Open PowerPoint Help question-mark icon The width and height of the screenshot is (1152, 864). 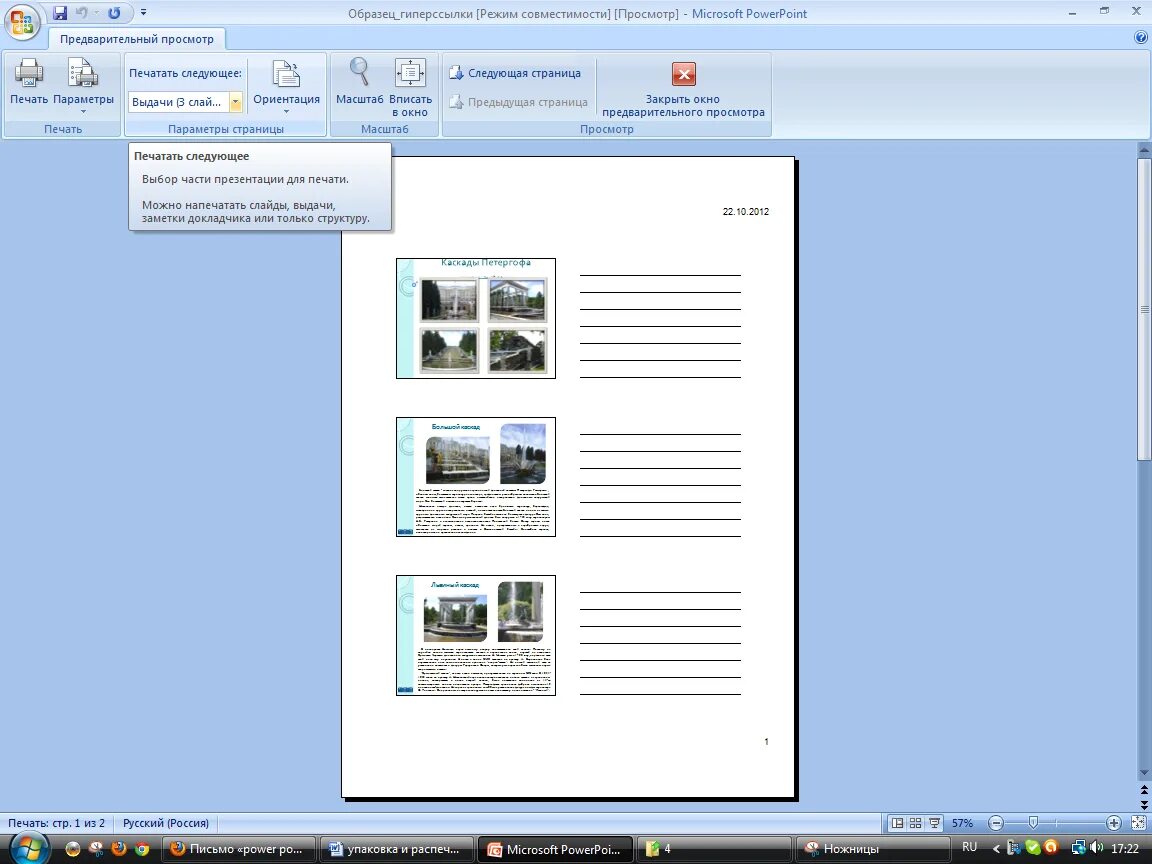pos(1141,38)
